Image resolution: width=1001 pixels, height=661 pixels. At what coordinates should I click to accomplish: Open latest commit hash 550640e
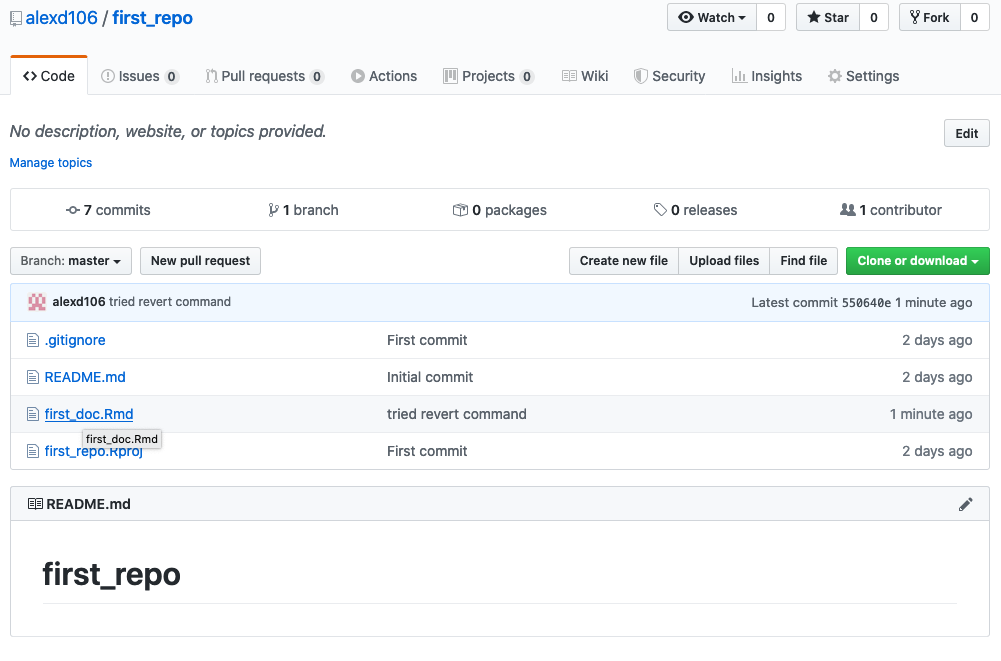point(866,302)
